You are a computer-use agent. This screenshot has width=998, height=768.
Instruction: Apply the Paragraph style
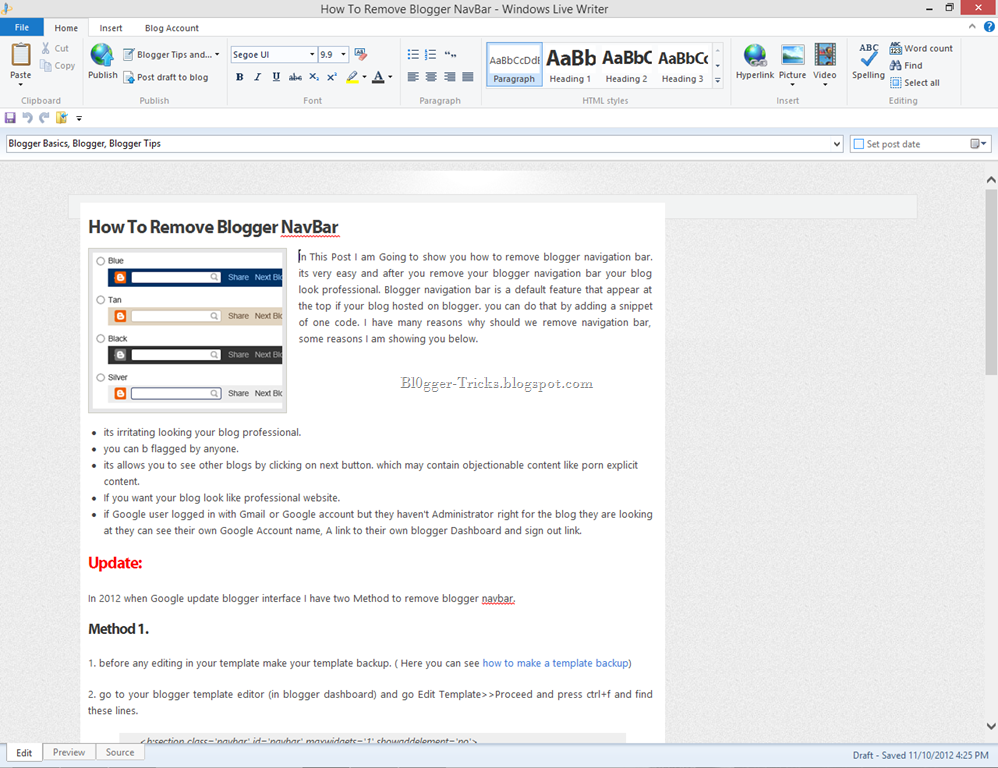514,64
